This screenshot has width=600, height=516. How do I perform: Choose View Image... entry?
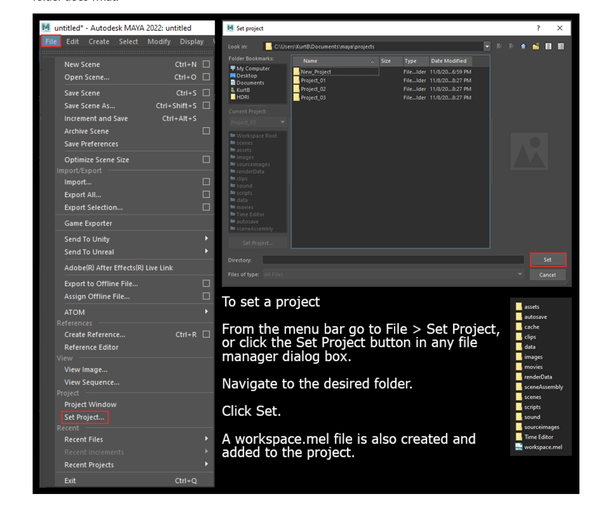coord(86,370)
